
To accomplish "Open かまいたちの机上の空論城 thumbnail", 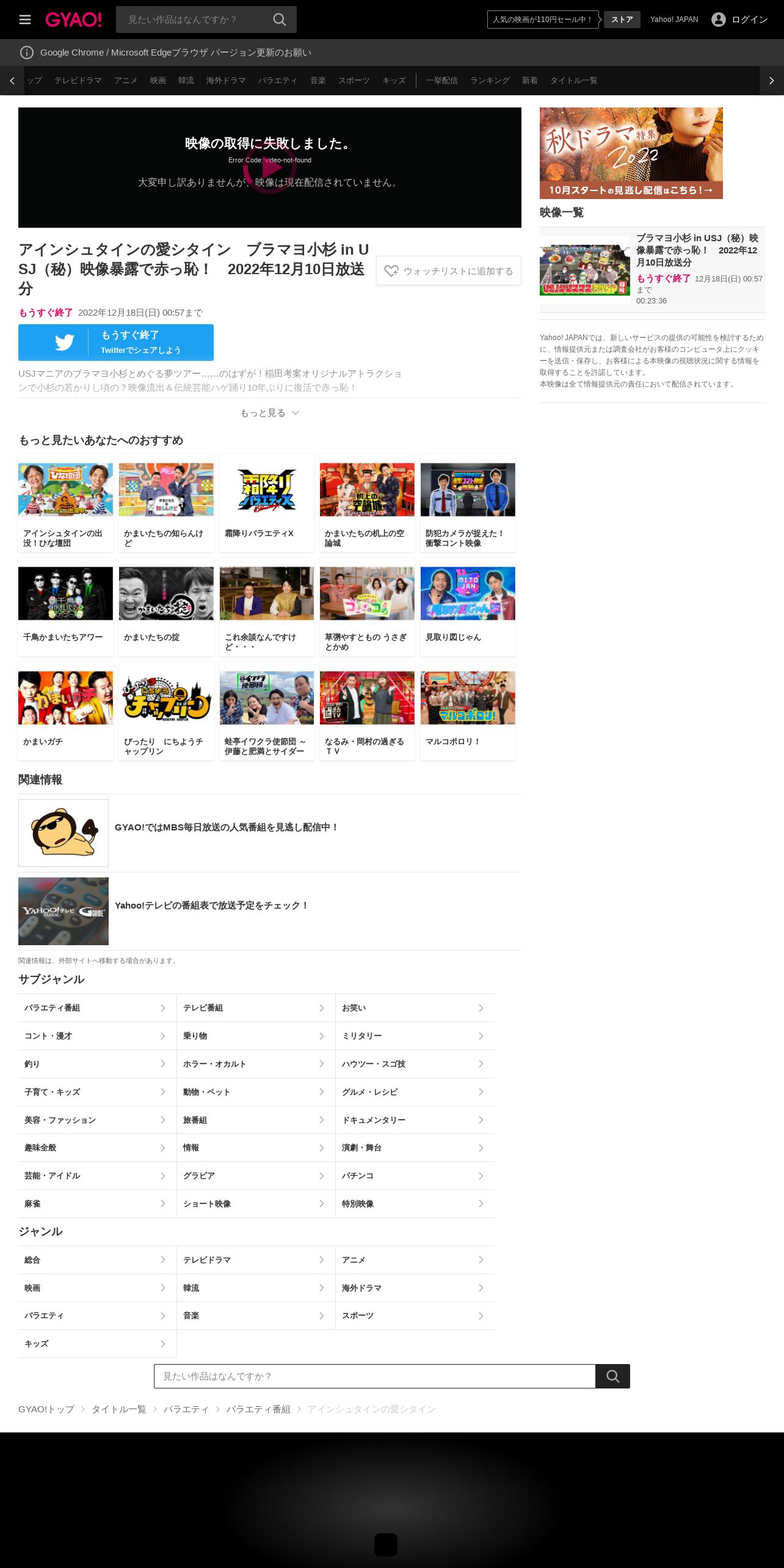I will pyautogui.click(x=367, y=490).
